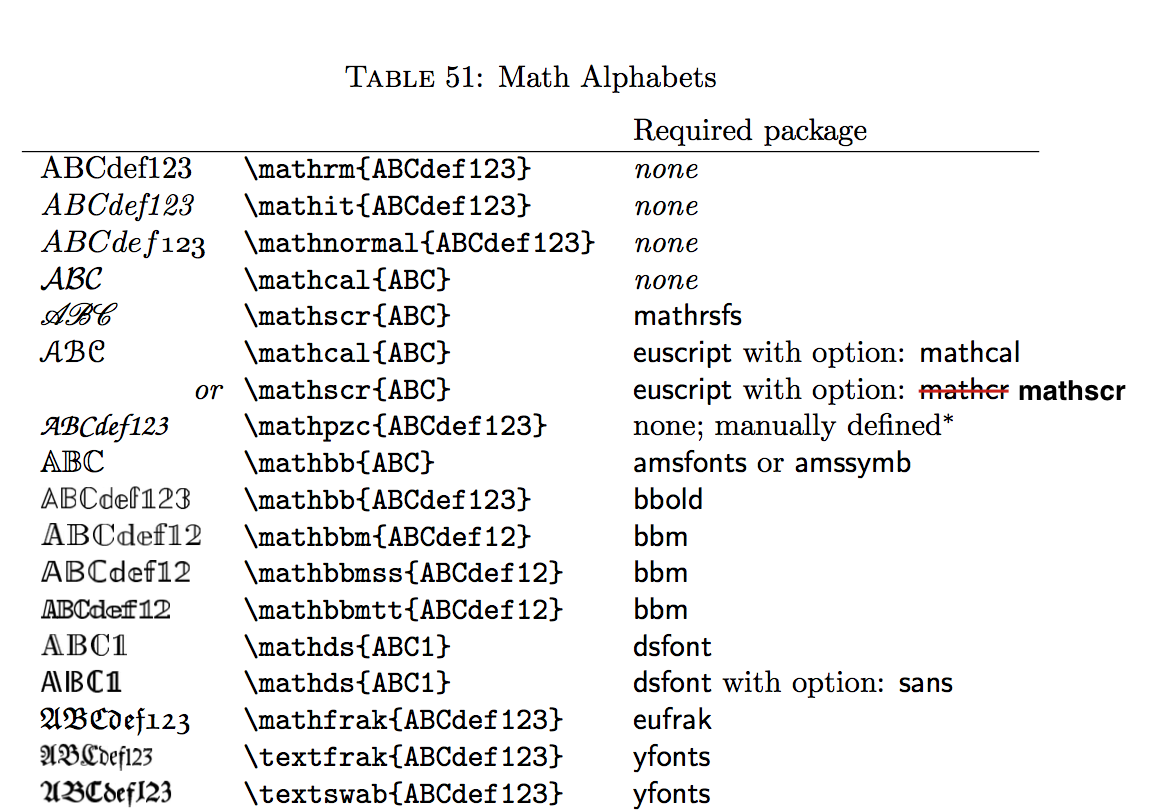Click the "Required package" column header
Viewport: 1164px width, 812px height.
[750, 131]
